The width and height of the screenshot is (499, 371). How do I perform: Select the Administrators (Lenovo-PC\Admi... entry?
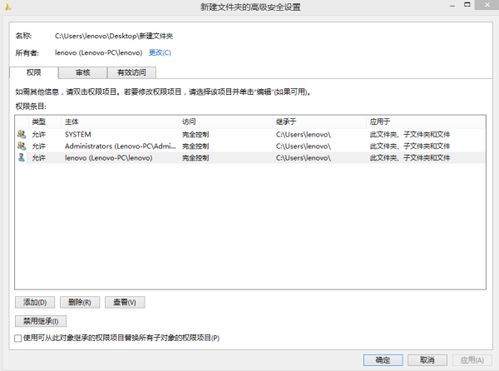120,146
